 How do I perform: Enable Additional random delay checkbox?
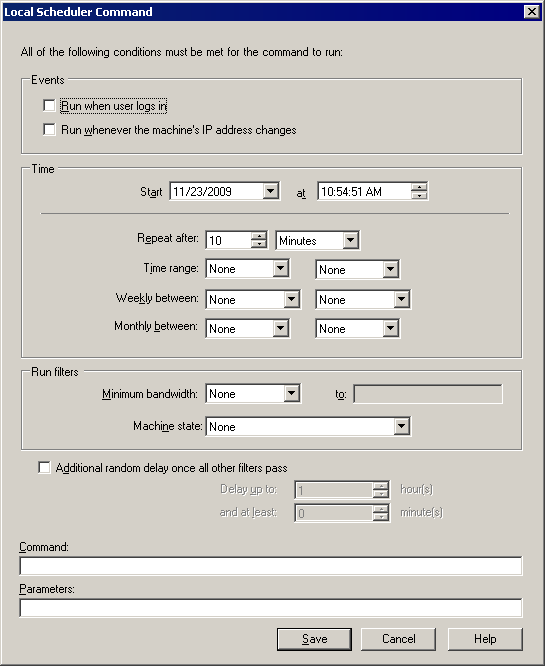click(x=44, y=467)
